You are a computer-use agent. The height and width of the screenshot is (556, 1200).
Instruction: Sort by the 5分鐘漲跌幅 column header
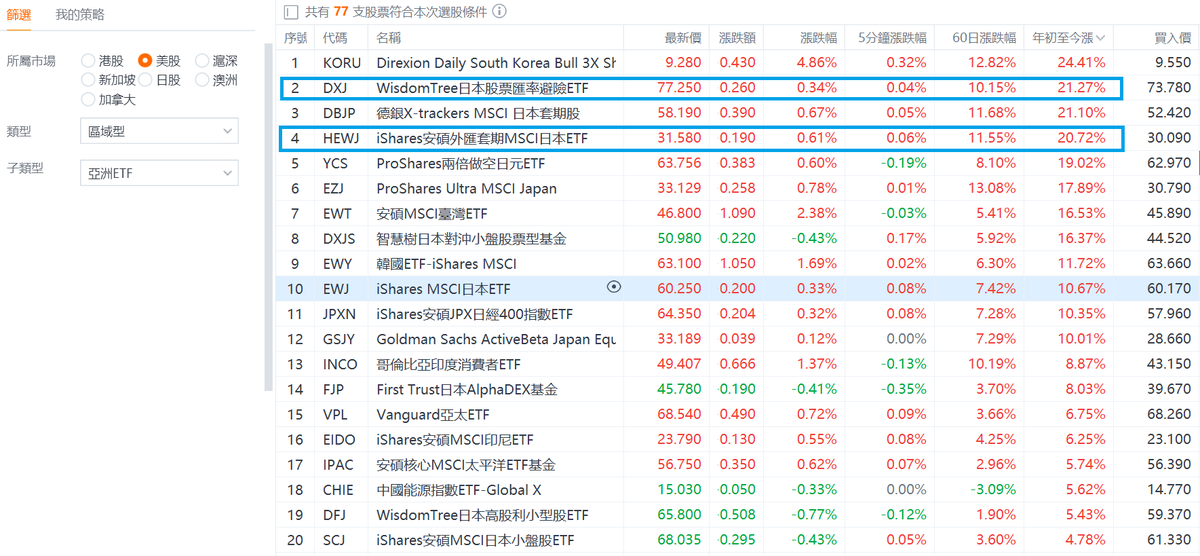892,38
